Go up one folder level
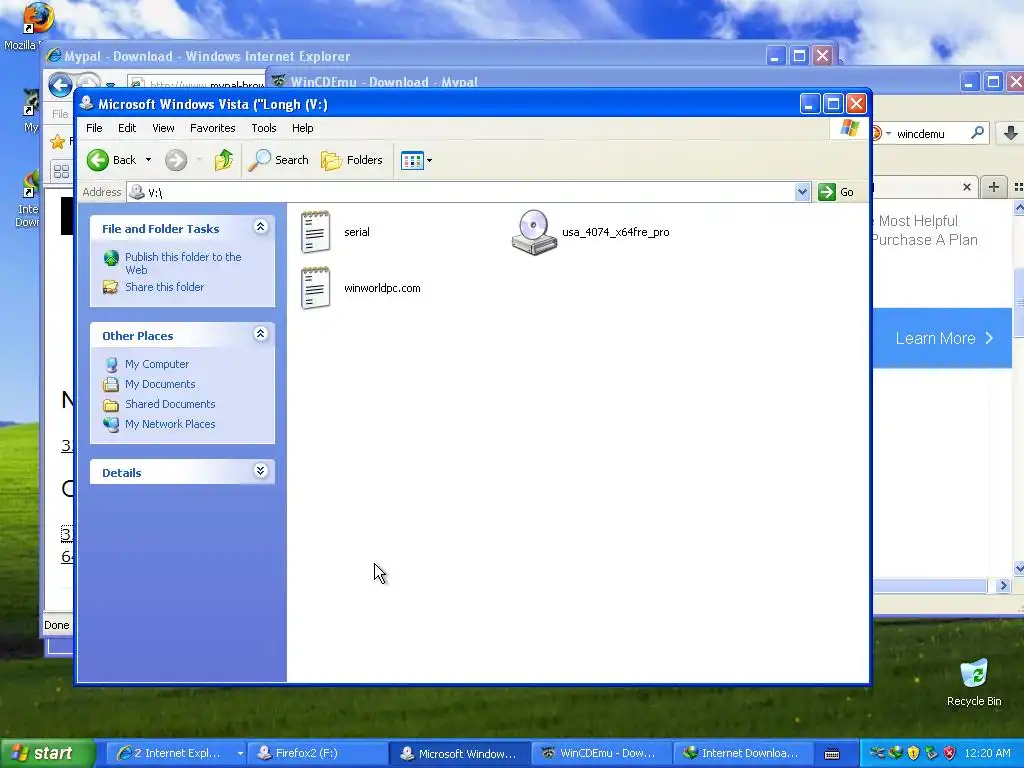1024x768 pixels. 223,160
